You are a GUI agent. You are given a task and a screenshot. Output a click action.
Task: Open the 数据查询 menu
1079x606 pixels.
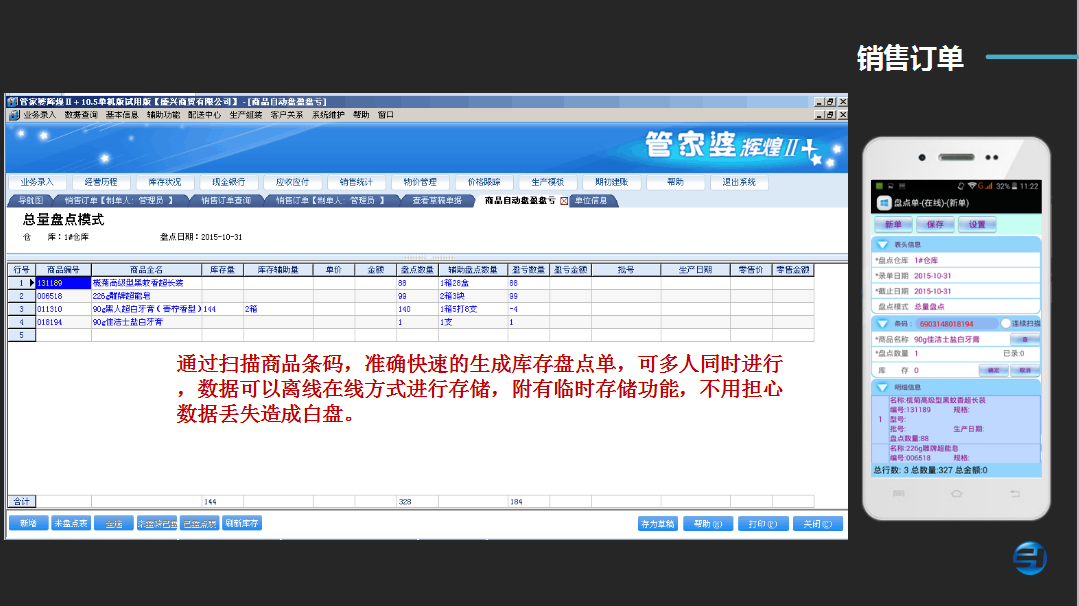pos(81,115)
